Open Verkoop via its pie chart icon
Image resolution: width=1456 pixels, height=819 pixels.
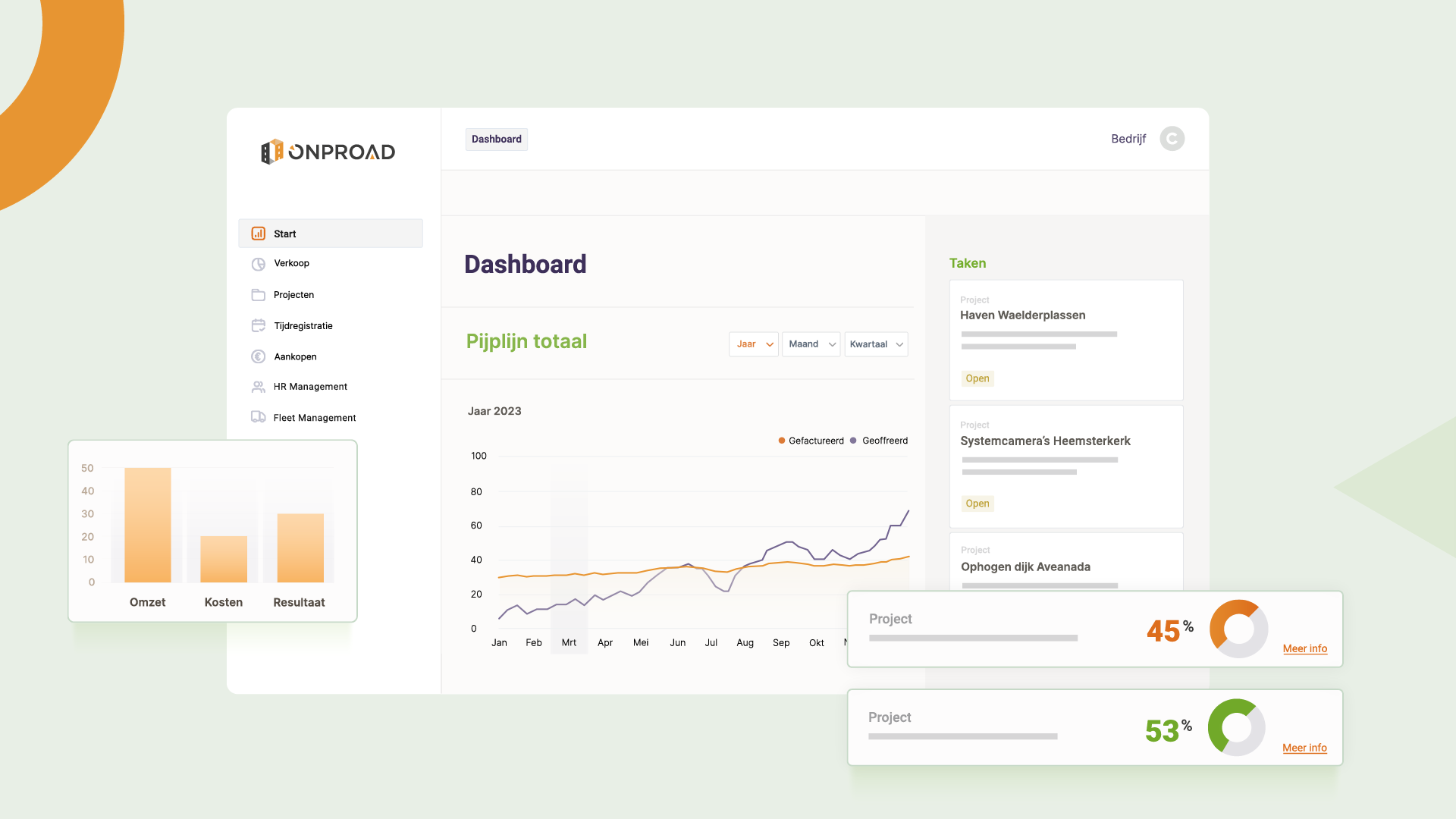tap(259, 264)
